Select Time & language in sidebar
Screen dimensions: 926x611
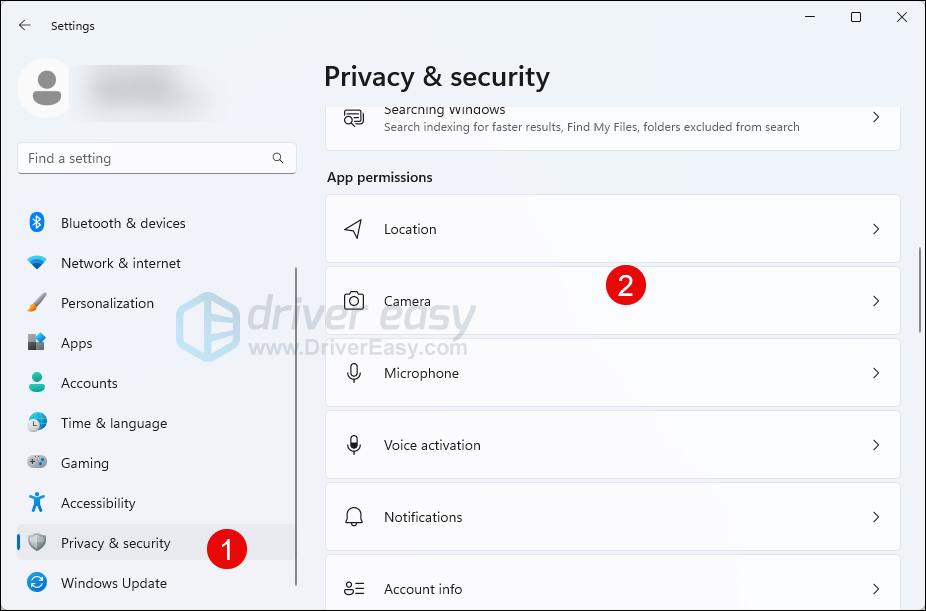pyautogui.click(x=113, y=423)
